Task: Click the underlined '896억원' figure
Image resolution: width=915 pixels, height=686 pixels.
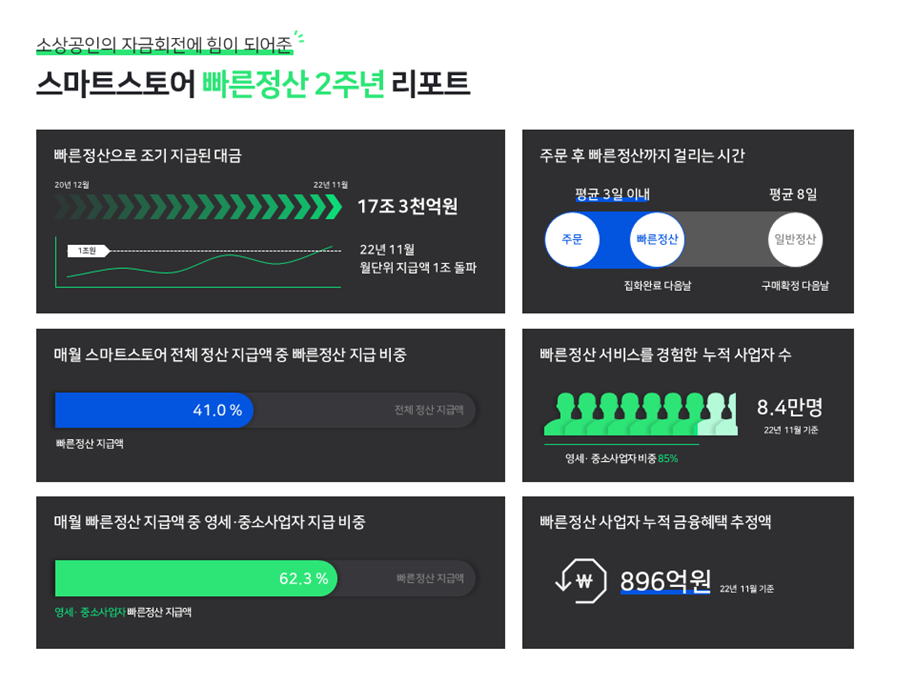Action: [x=665, y=581]
